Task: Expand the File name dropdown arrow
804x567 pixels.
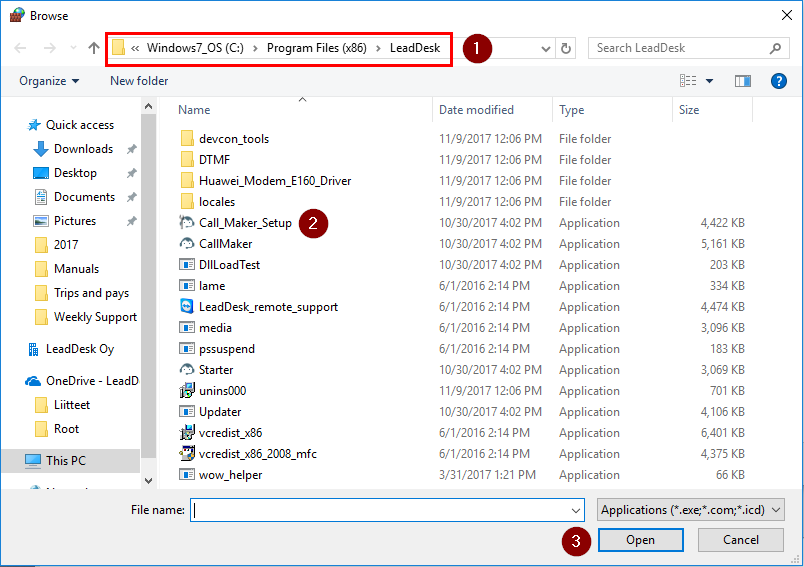Action: click(x=576, y=511)
